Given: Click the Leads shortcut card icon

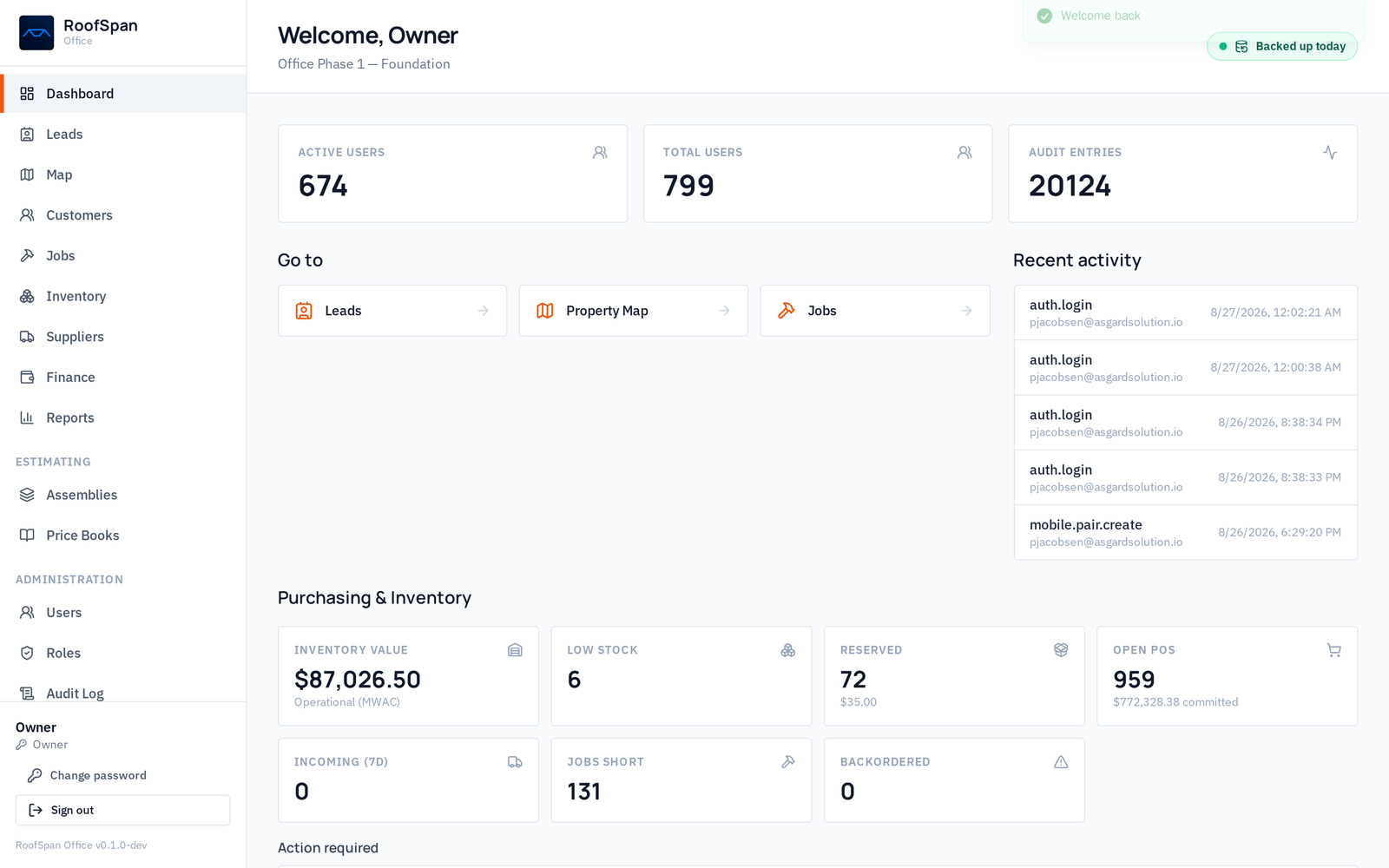Looking at the screenshot, I should (304, 311).
